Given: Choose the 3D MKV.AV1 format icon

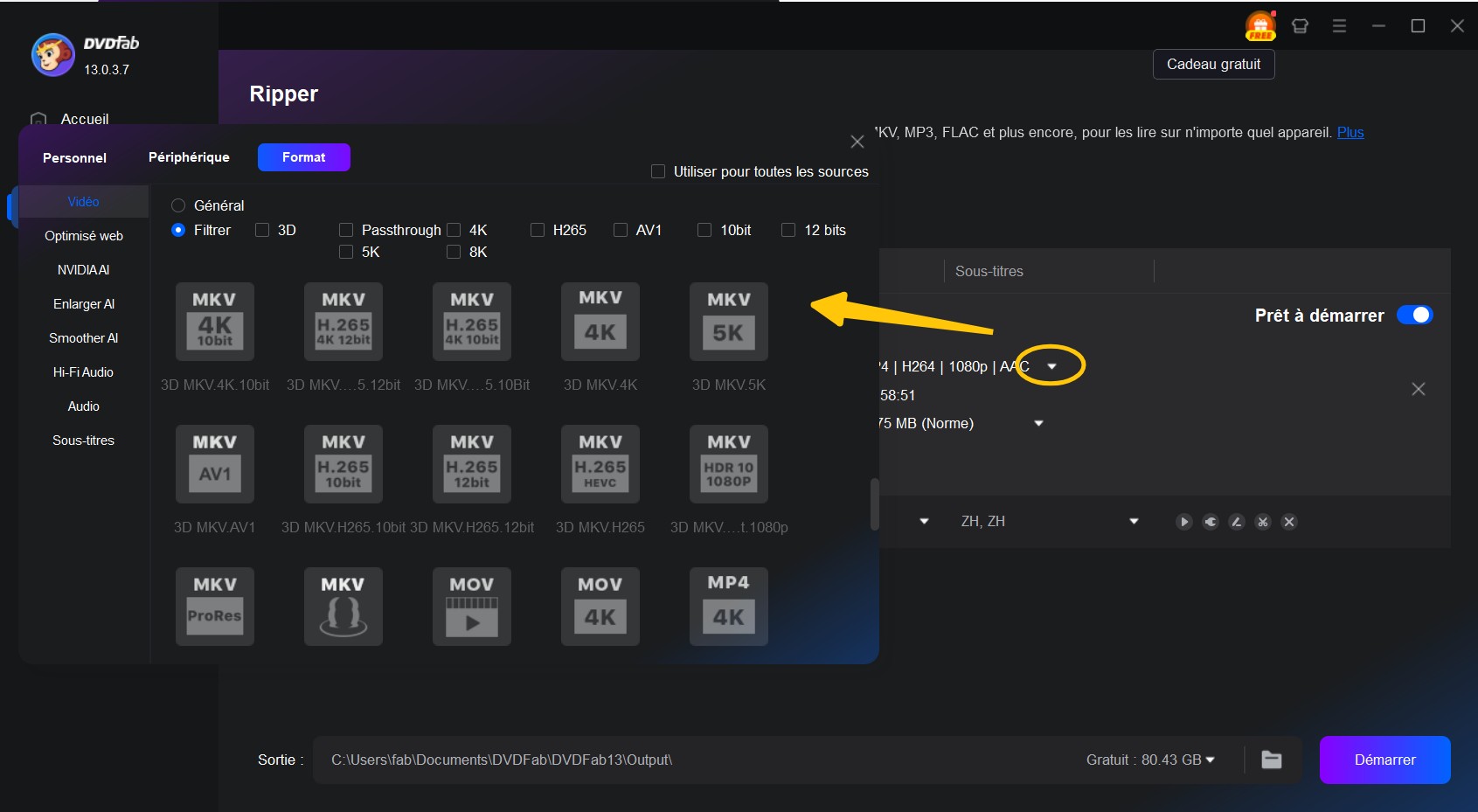Looking at the screenshot, I should [215, 464].
